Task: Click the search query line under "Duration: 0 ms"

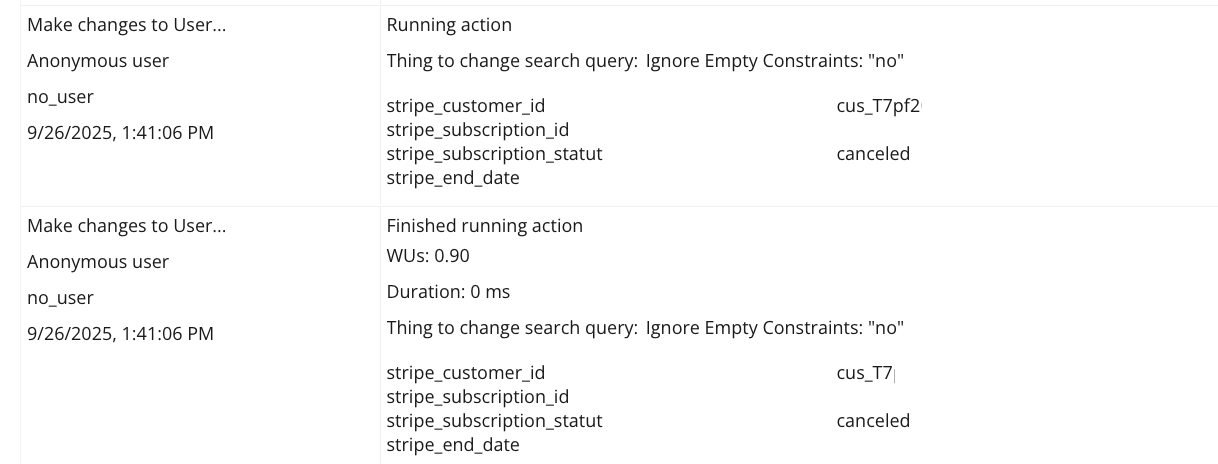Action: tap(645, 328)
